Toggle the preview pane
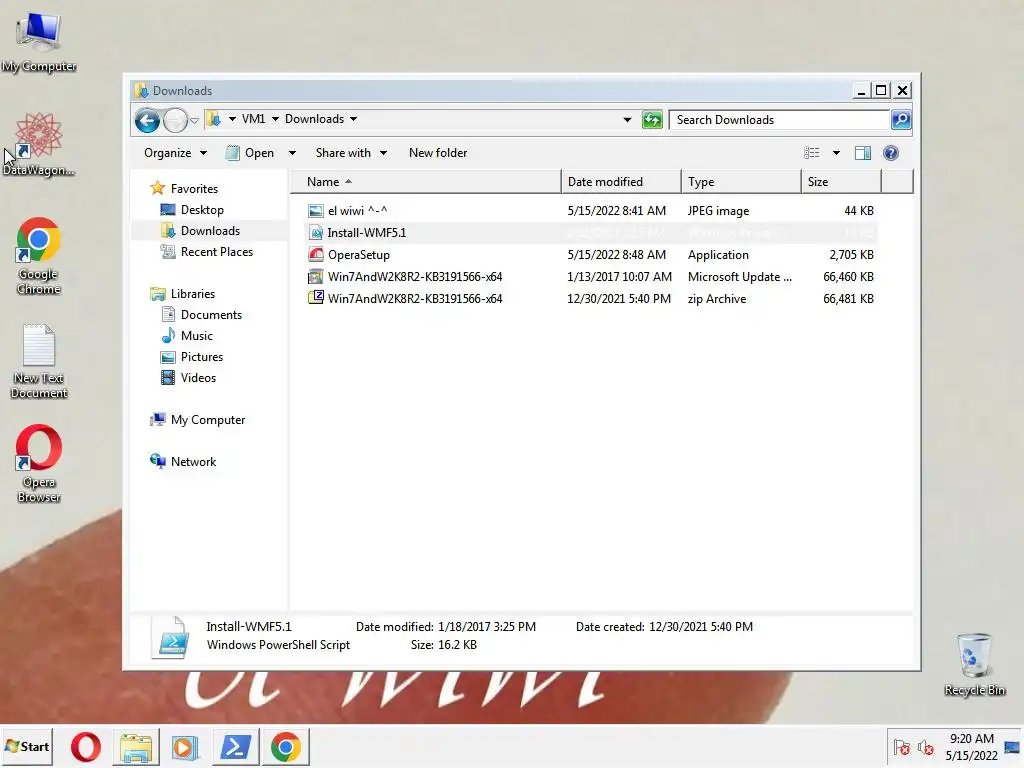 click(x=863, y=153)
